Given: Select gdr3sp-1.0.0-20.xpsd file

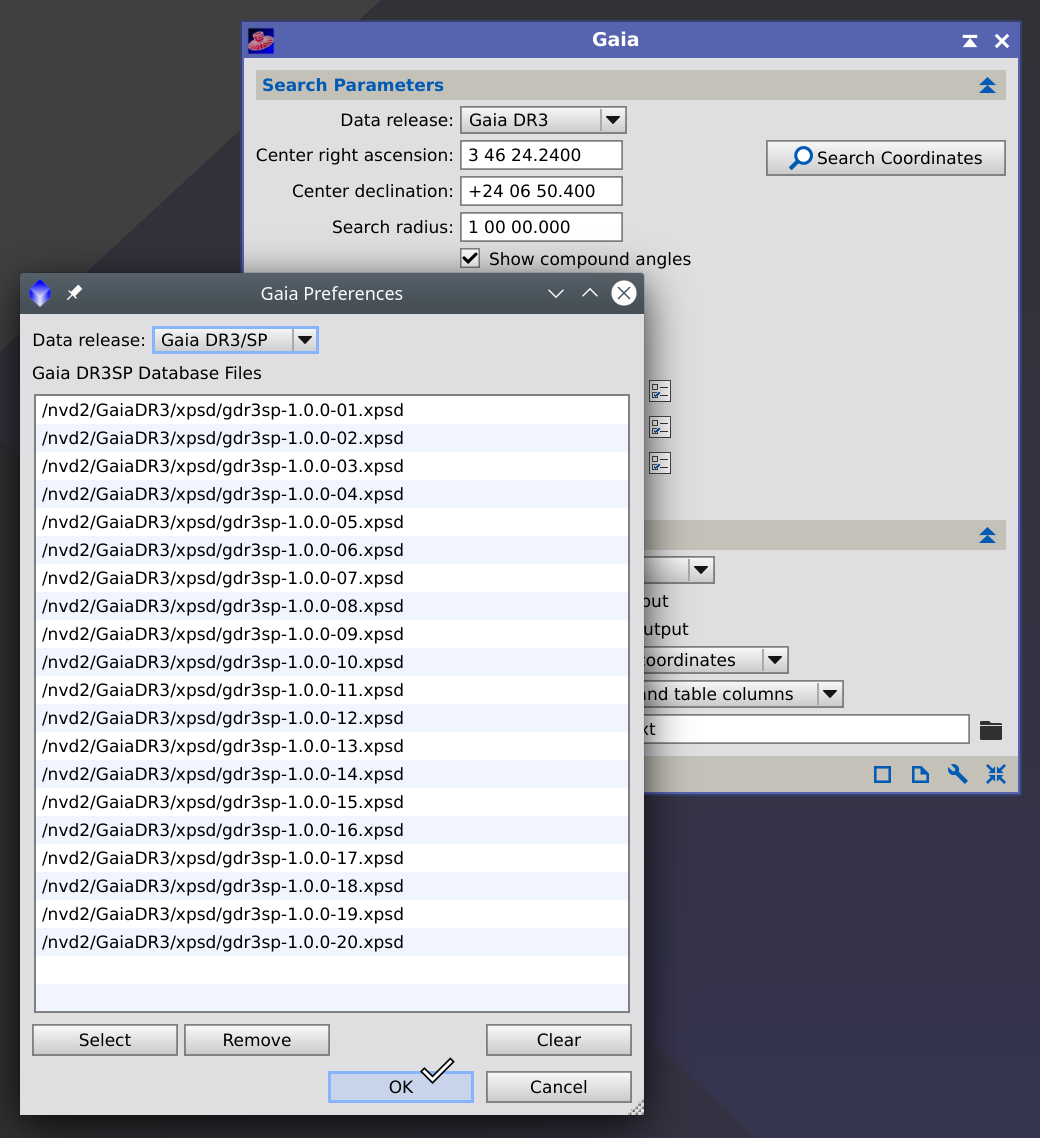Looking at the screenshot, I should (332, 942).
